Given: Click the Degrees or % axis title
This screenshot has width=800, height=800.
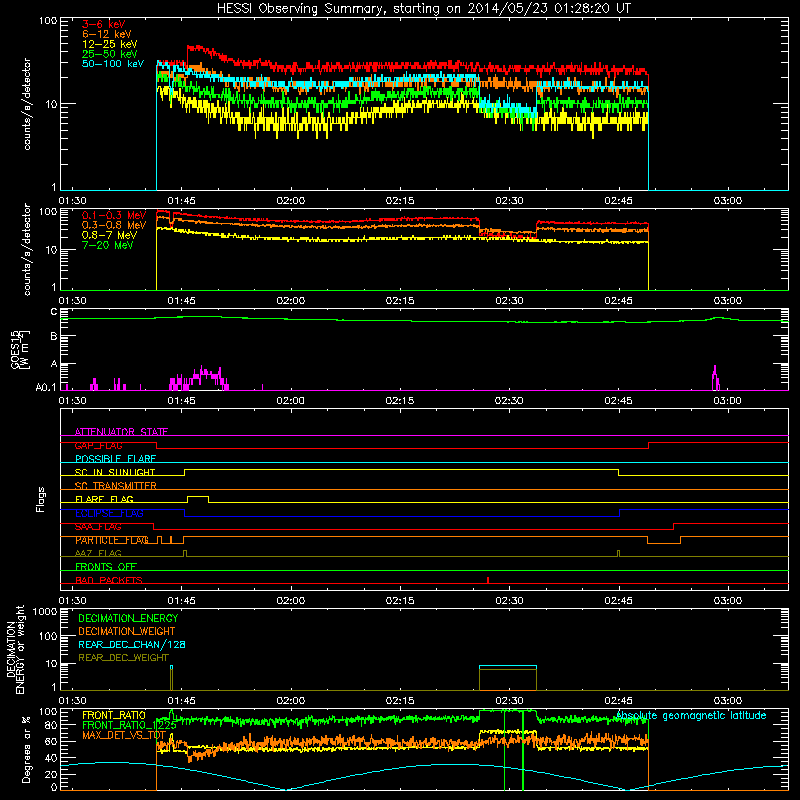Looking at the screenshot, I should tap(26, 749).
